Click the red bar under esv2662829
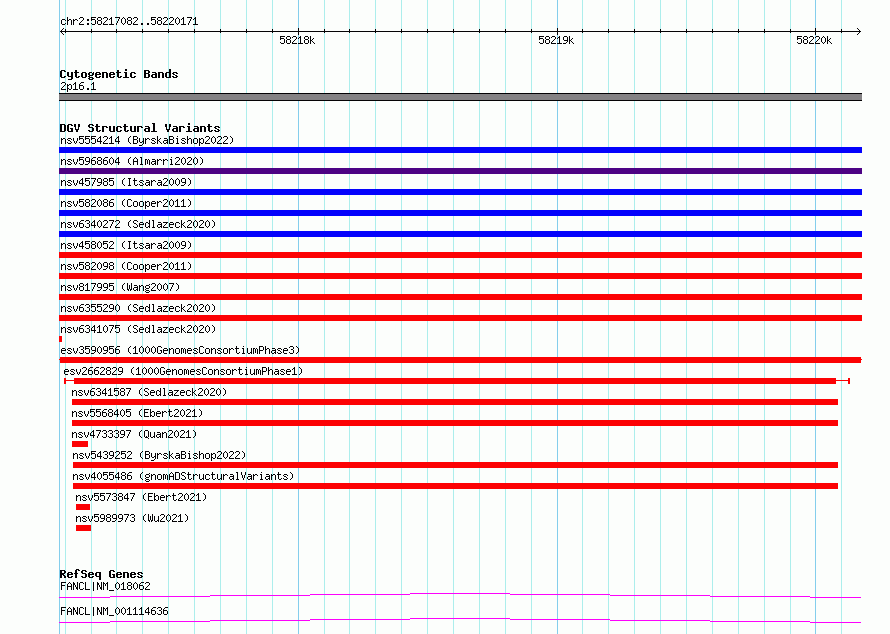Viewport: 890px width, 634px height. [456, 381]
